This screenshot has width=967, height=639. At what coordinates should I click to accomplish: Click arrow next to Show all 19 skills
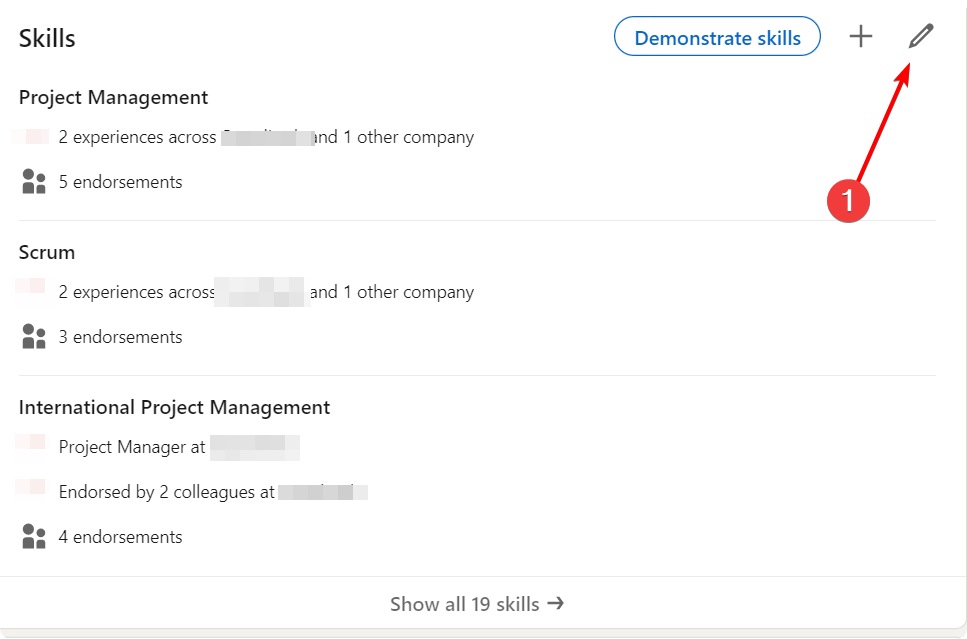click(557, 603)
